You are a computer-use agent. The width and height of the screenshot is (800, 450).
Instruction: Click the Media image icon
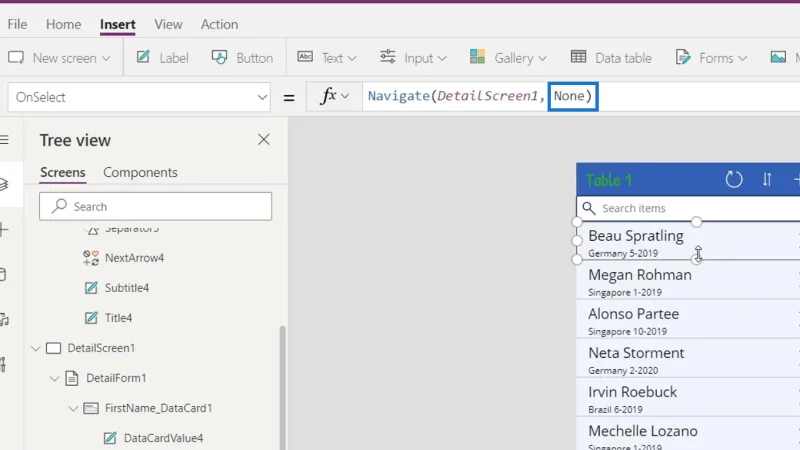(x=778, y=57)
